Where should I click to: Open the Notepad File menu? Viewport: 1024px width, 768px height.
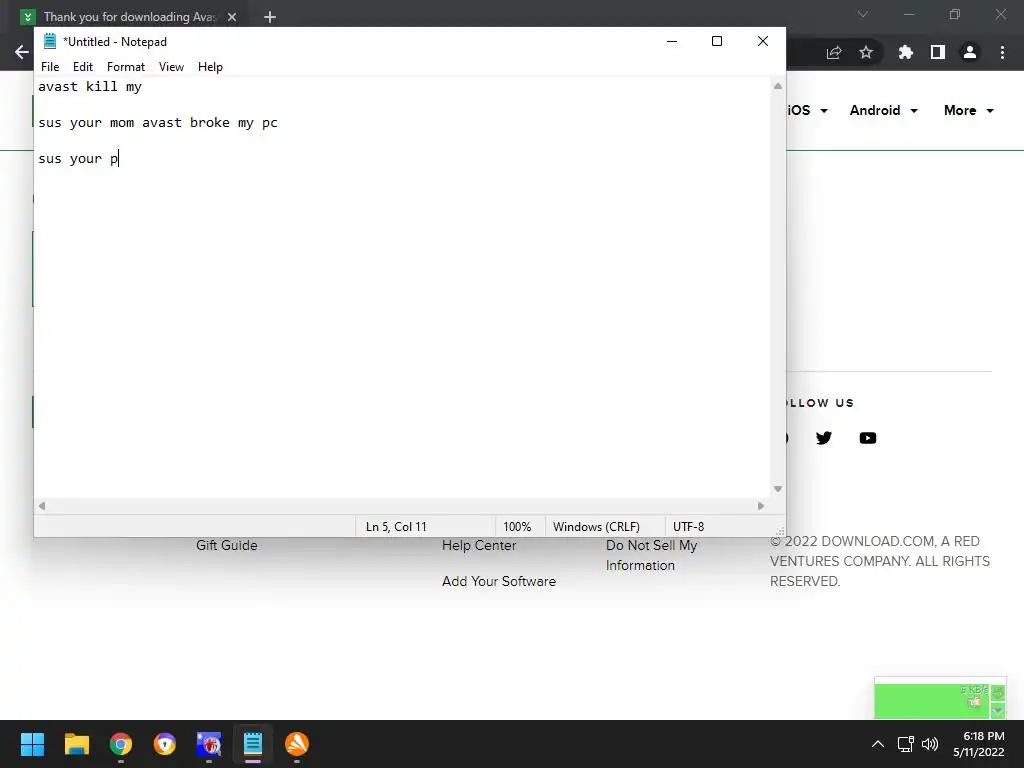[x=50, y=67]
